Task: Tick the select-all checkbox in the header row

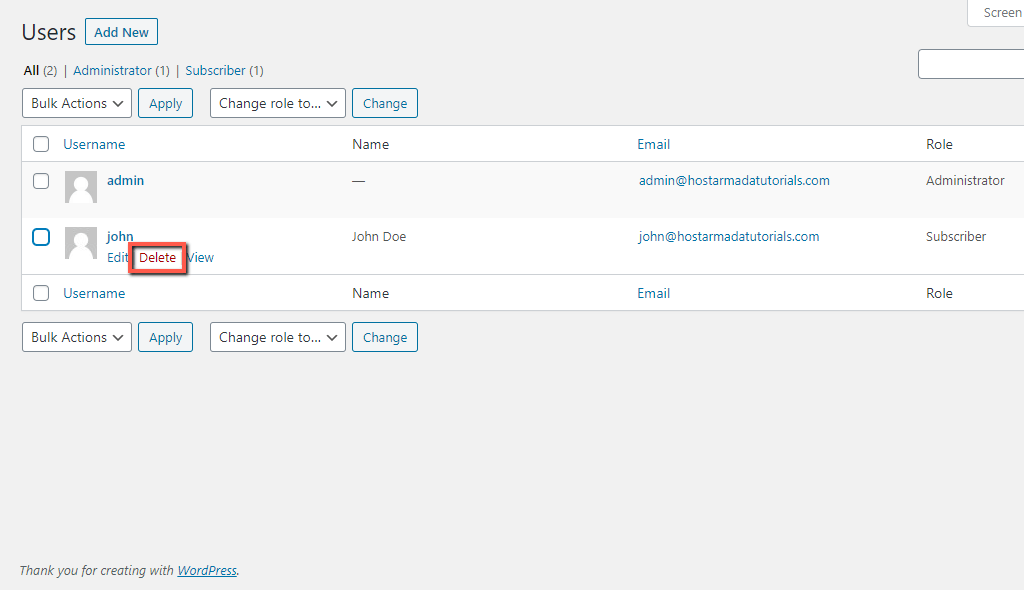Action: coord(41,144)
